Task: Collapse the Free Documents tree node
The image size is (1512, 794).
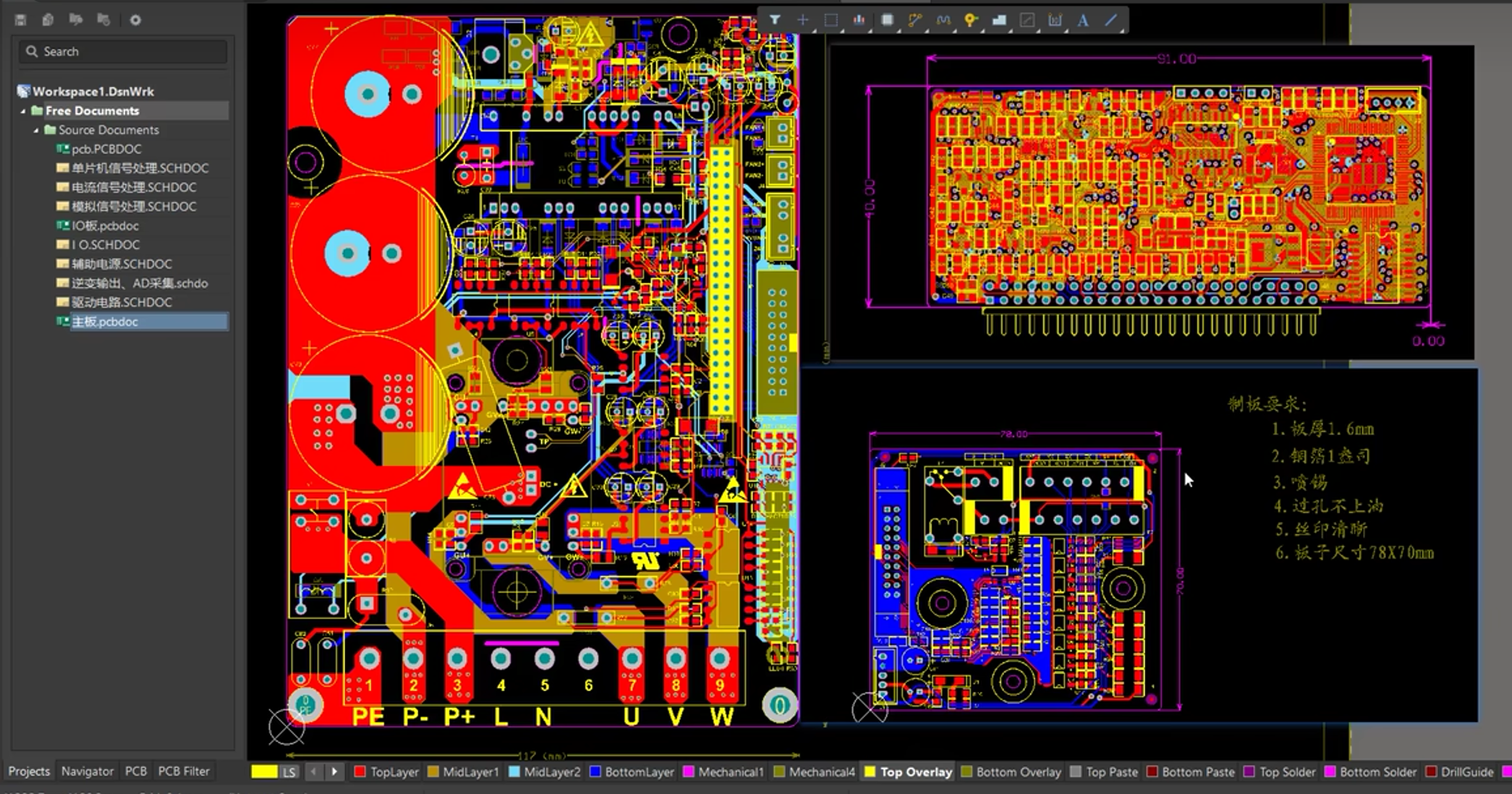Action: tap(23, 111)
